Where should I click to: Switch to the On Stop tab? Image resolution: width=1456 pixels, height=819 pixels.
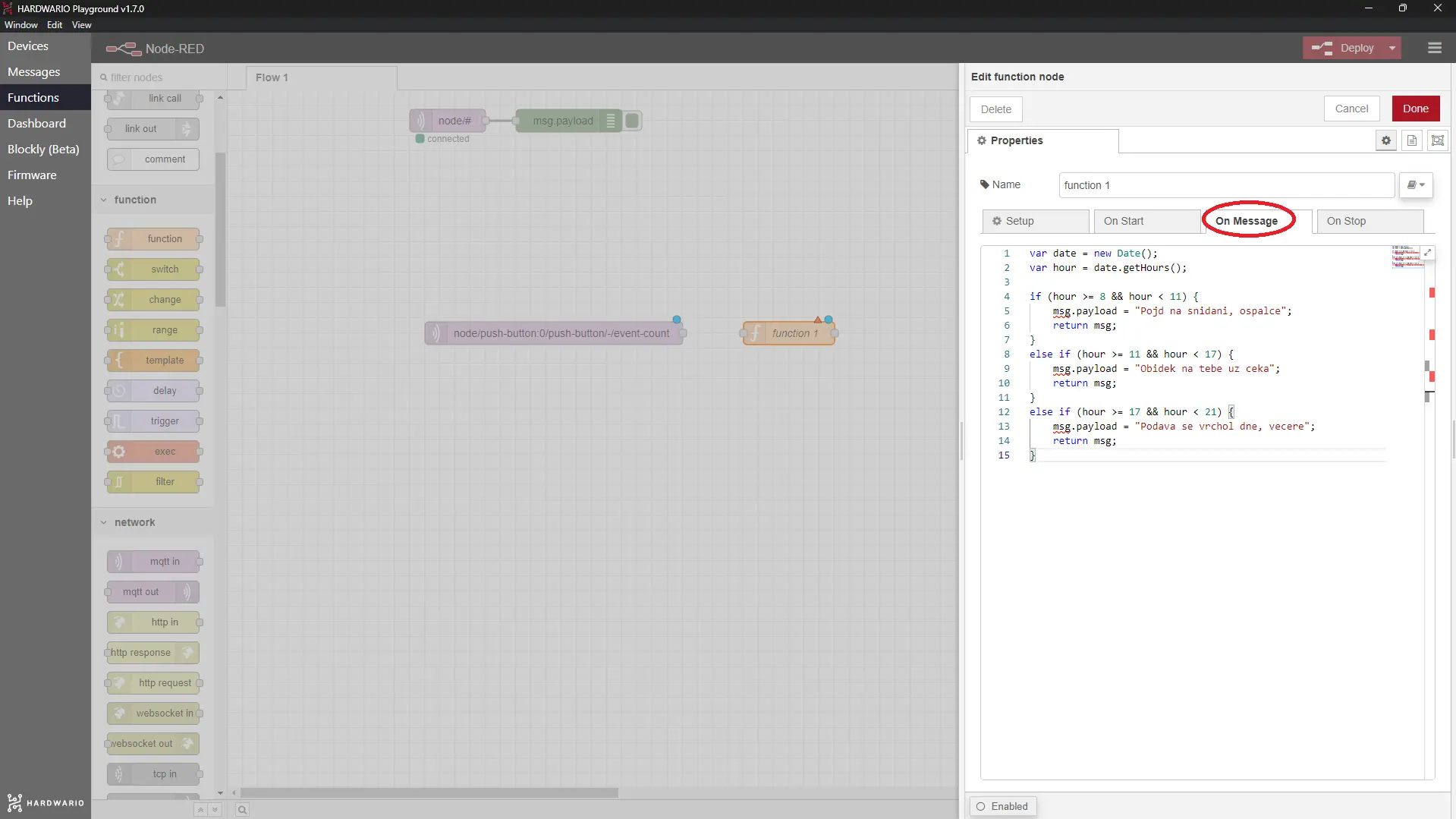[1370, 221]
